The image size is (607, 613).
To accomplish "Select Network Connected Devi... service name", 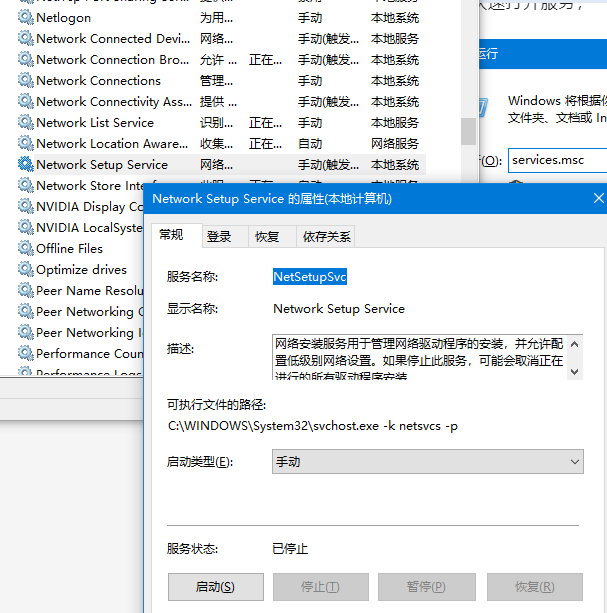I will coord(113,39).
